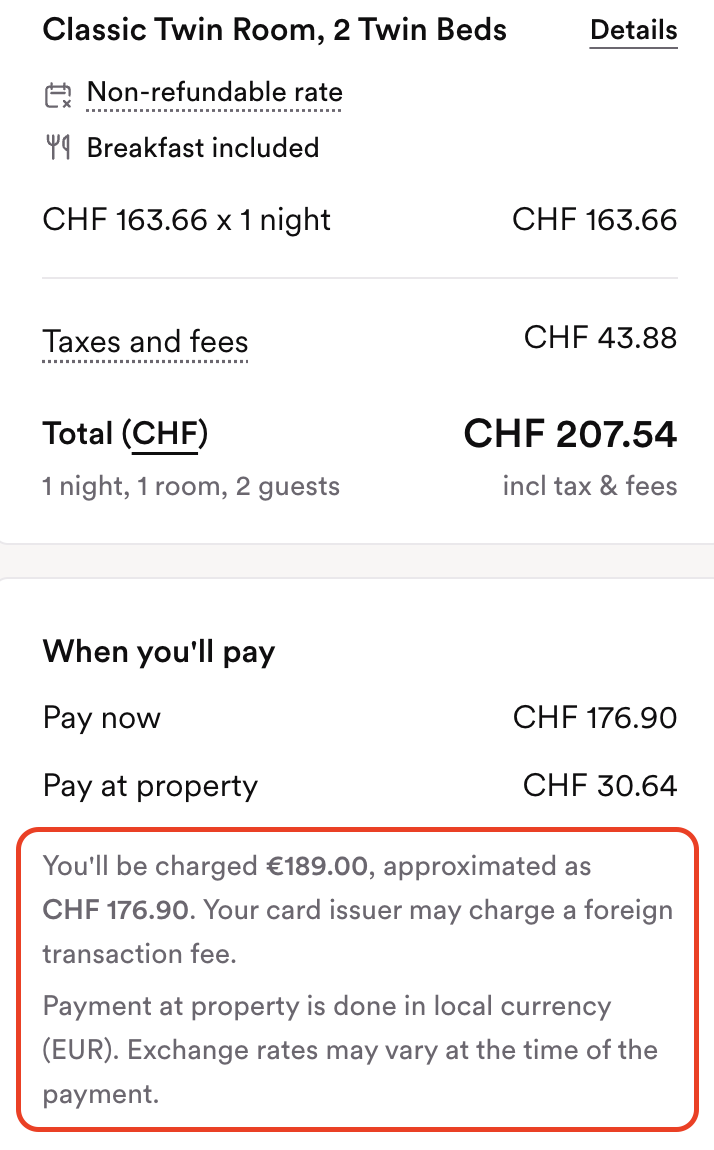Click the Pay at property row label
Screen dimensions: 714x1150
pyautogui.click(x=150, y=786)
